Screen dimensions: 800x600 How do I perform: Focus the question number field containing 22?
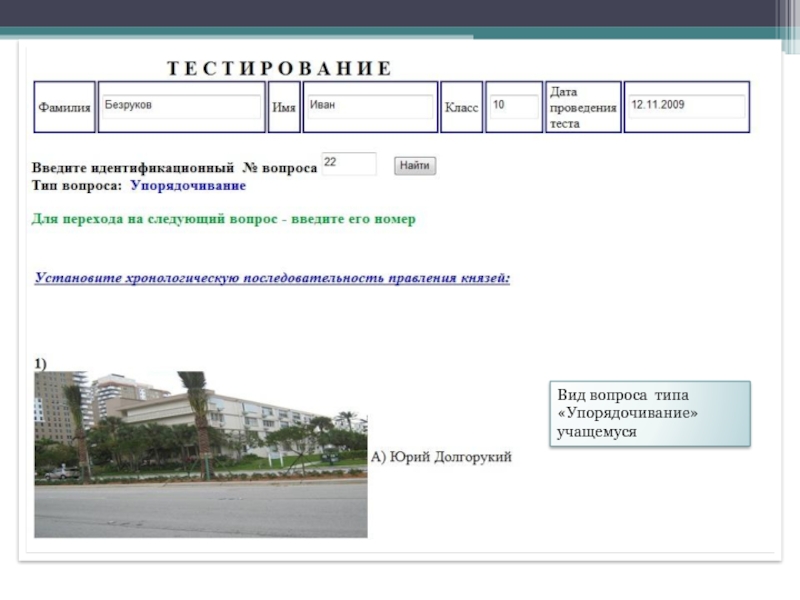[x=349, y=164]
